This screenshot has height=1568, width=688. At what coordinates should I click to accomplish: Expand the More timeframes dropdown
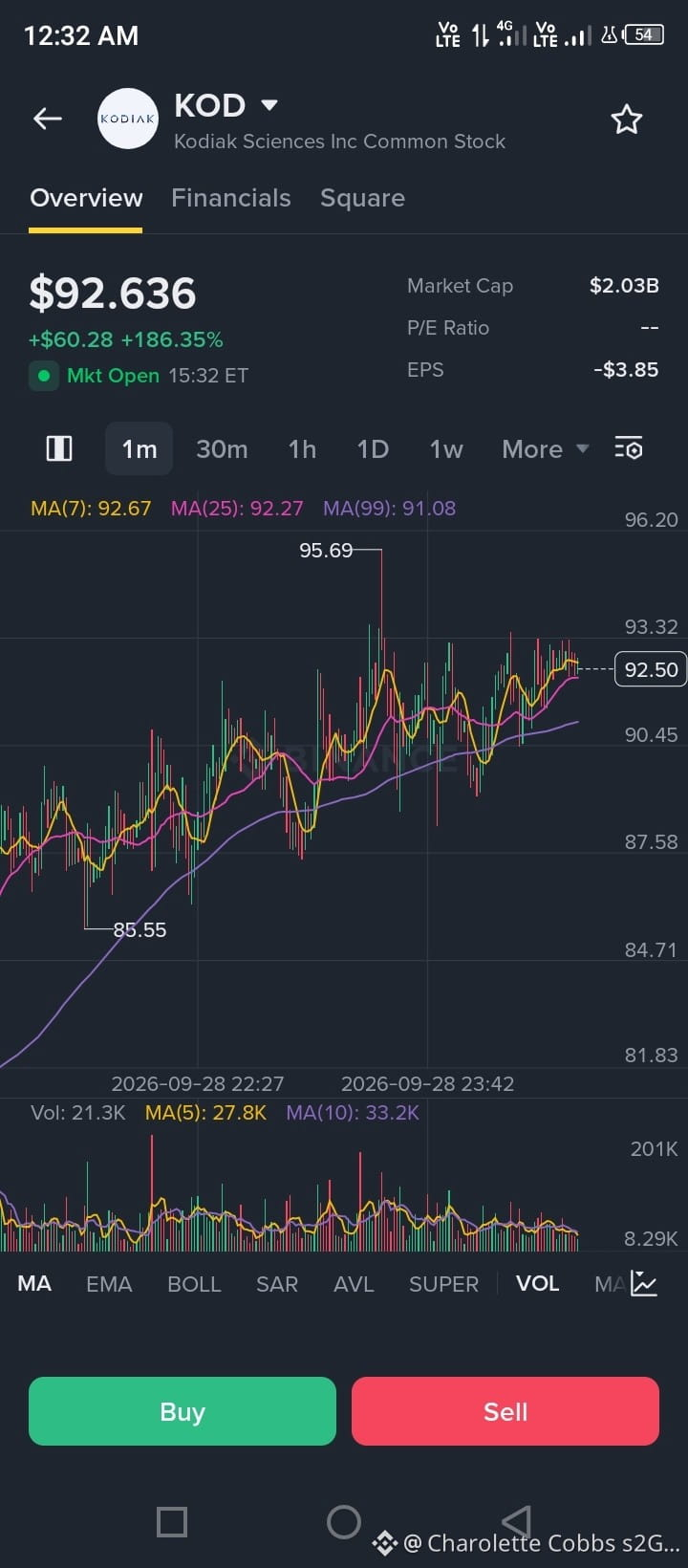546,449
